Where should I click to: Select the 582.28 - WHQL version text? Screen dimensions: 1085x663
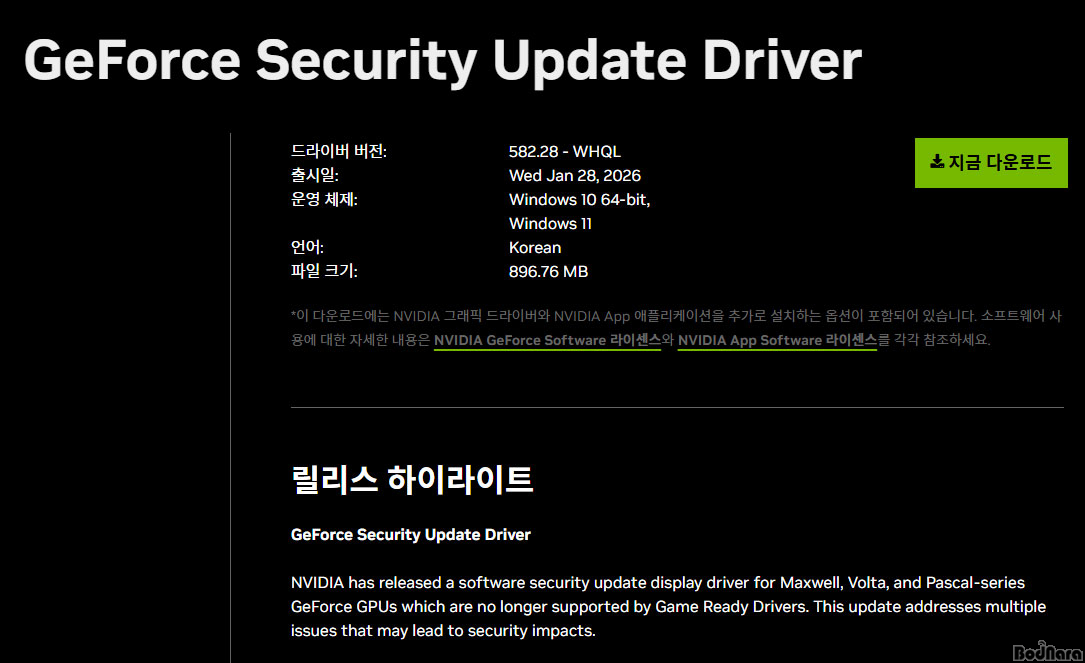pyautogui.click(x=565, y=152)
